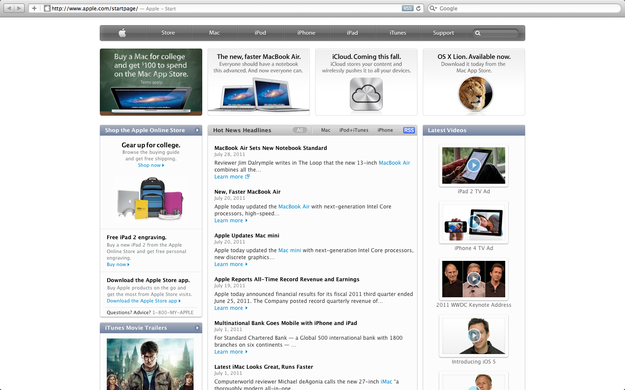Play the 2011 WWDC Keynote Address video
Screen dimensions: 625x390
[x=474, y=279]
